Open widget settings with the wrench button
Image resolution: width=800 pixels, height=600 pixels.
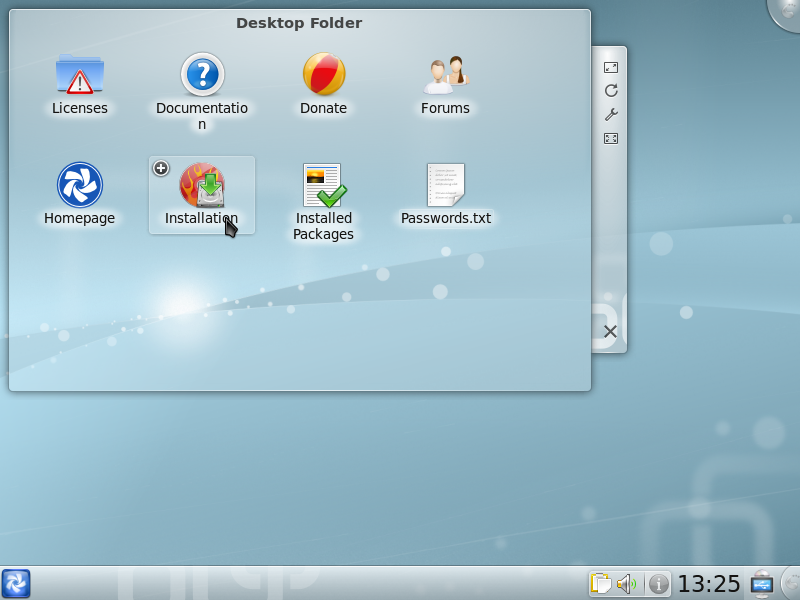(610, 114)
